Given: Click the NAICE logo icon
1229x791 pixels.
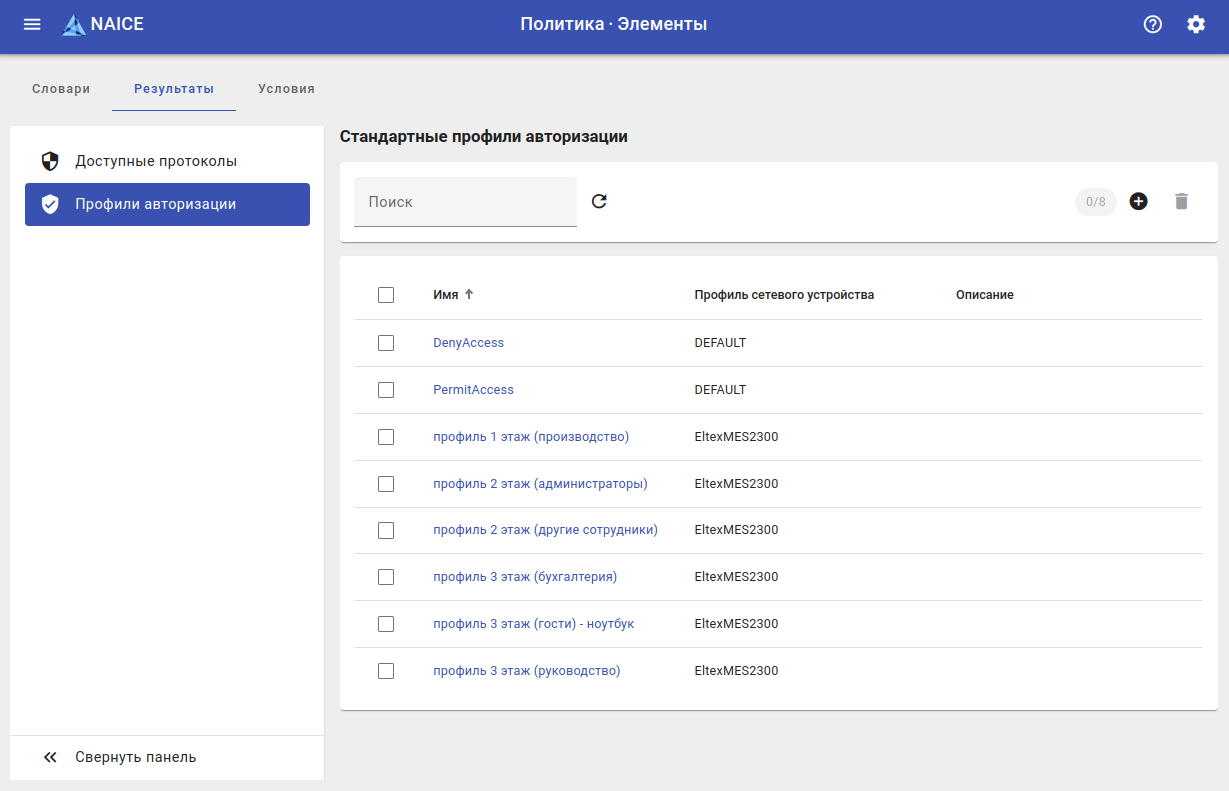Looking at the screenshot, I should [74, 25].
